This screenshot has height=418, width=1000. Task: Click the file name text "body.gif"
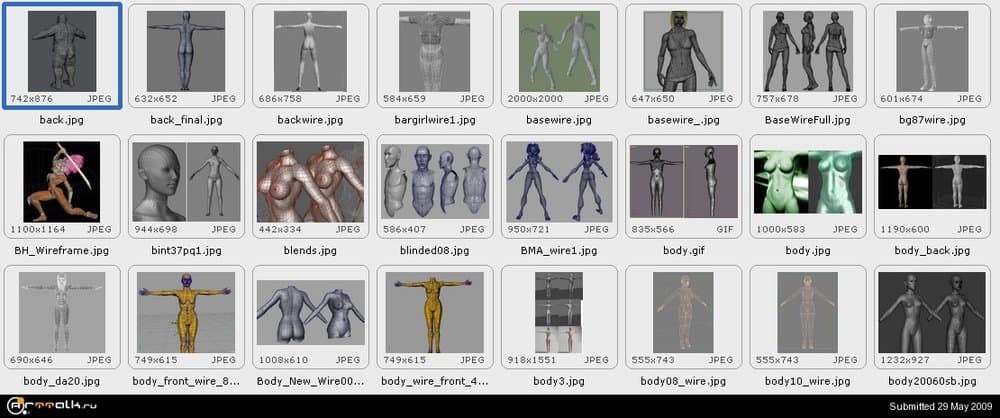(x=684, y=251)
